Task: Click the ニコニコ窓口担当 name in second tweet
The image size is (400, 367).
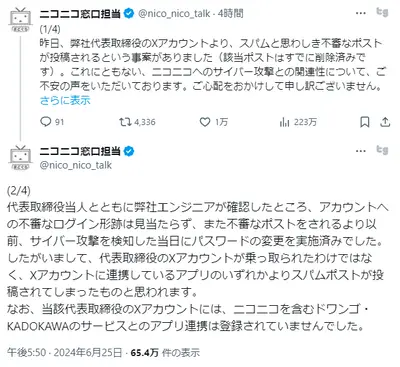Action: pos(80,151)
